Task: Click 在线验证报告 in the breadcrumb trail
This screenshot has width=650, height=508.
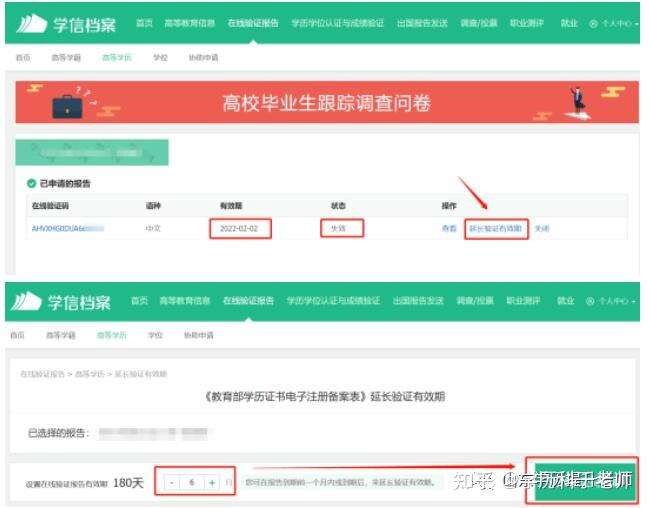Action: coord(42,374)
